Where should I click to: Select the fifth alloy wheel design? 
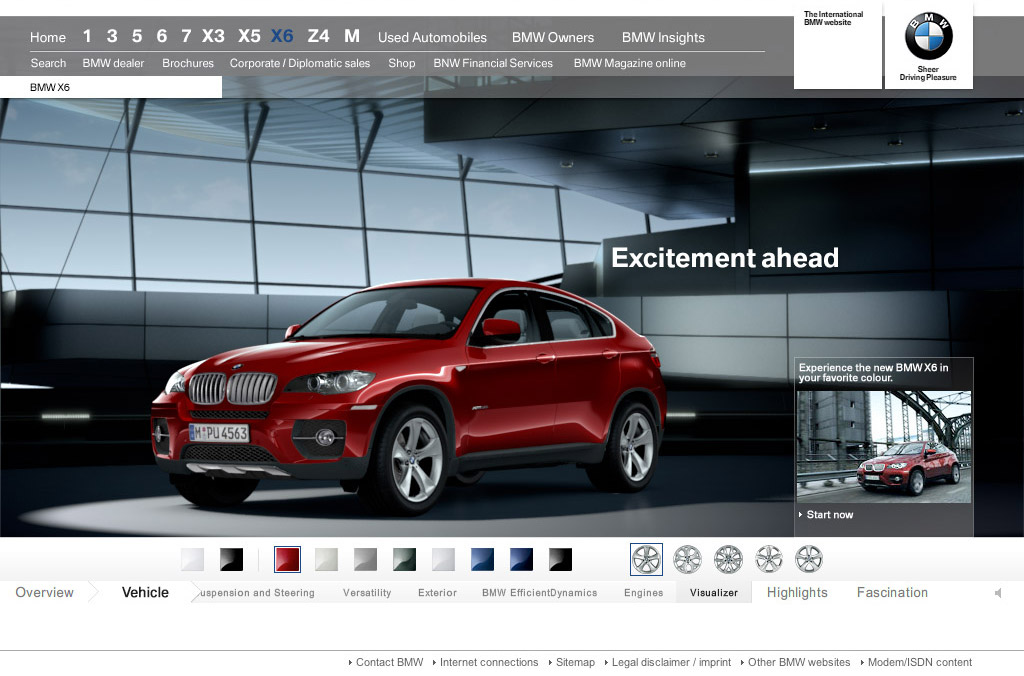pyautogui.click(x=809, y=560)
